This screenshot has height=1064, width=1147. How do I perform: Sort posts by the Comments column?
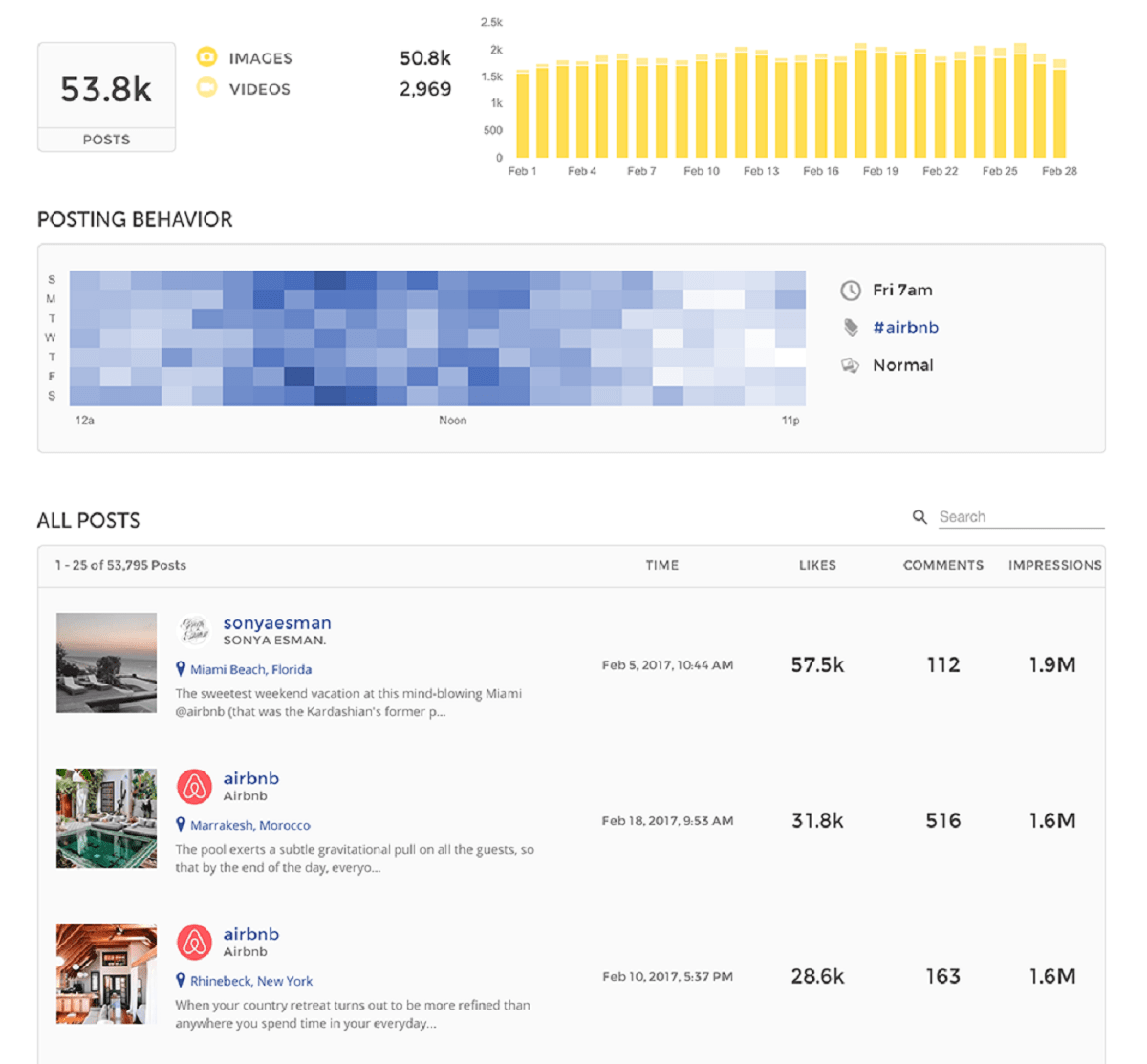click(942, 565)
